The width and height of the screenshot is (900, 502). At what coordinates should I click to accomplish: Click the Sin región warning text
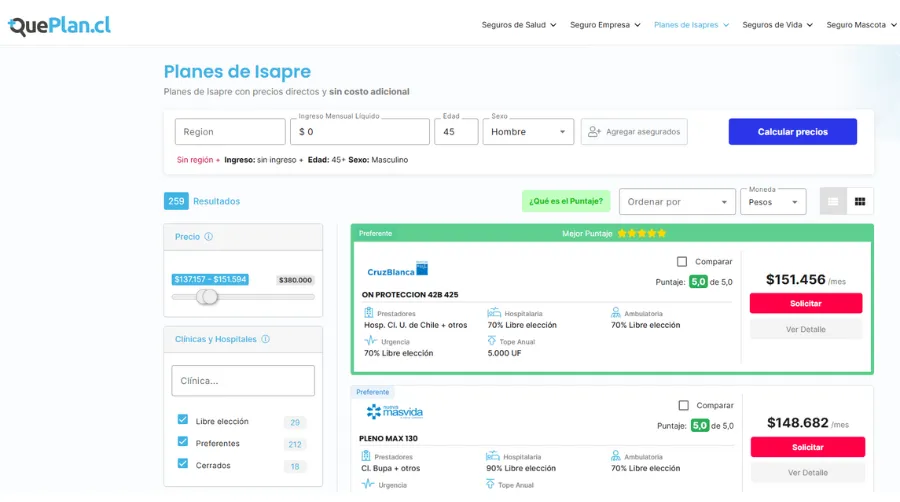(x=195, y=160)
